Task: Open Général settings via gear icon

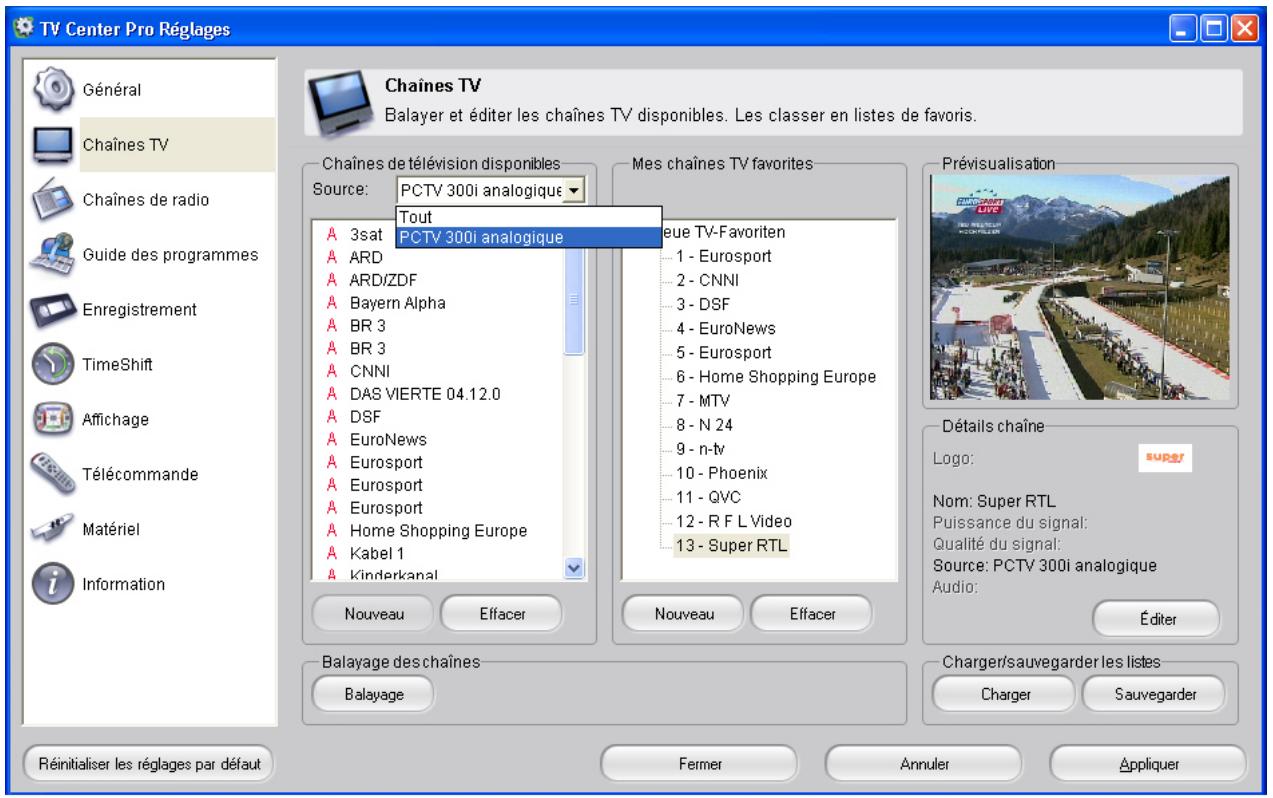Action: 53,90
